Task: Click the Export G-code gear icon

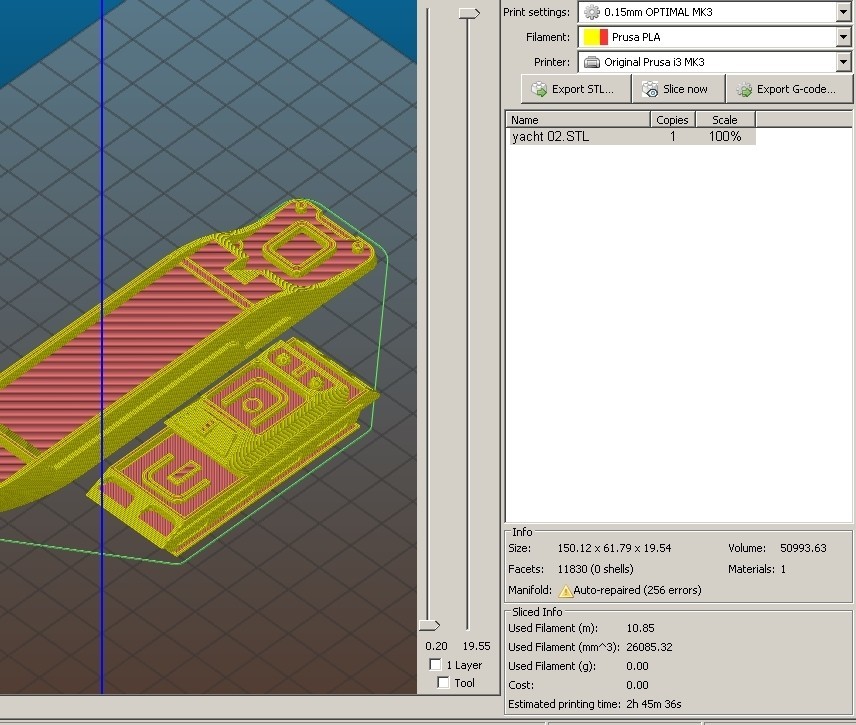Action: [x=744, y=89]
